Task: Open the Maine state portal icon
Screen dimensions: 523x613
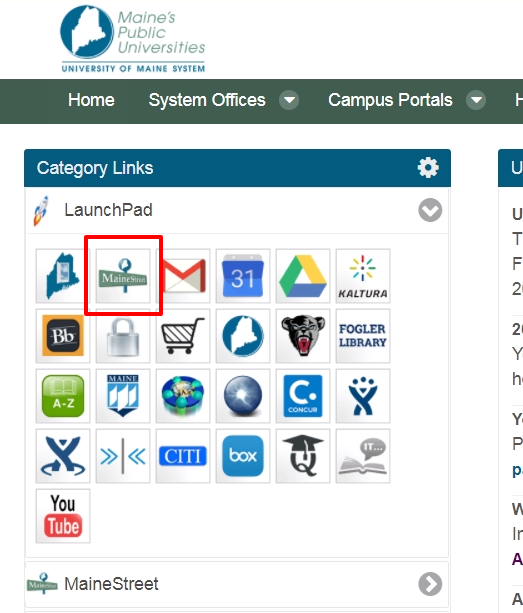Action: [x=63, y=276]
